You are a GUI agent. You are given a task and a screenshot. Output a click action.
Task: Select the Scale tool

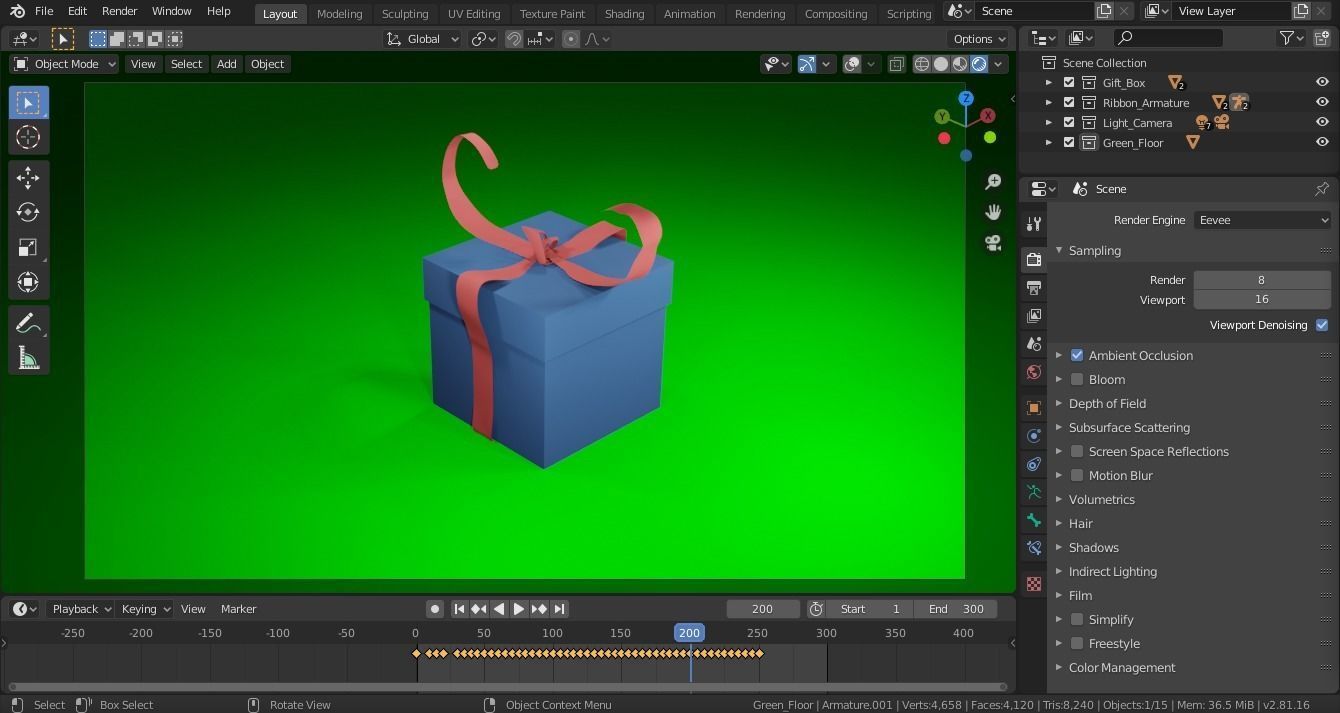point(28,247)
